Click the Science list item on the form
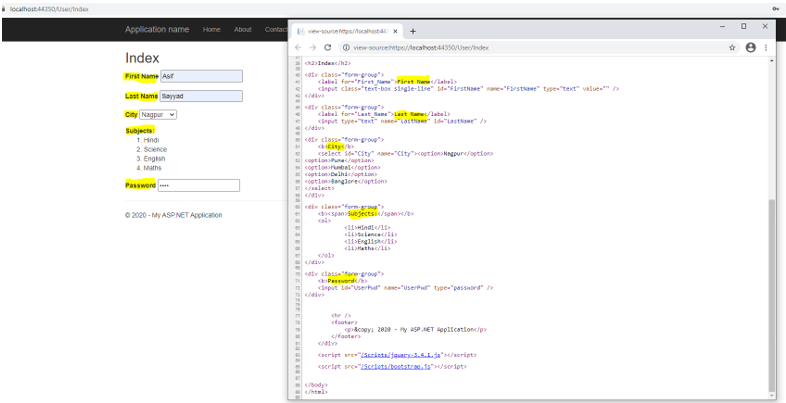This screenshot has width=786, height=403. tap(155, 149)
